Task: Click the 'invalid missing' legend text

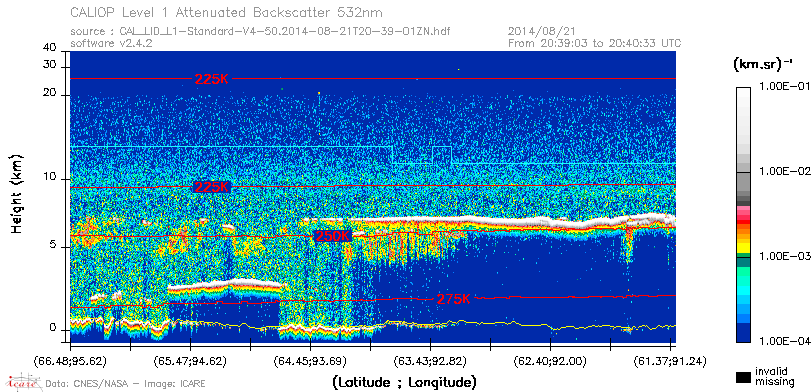Action: pyautogui.click(x=775, y=377)
